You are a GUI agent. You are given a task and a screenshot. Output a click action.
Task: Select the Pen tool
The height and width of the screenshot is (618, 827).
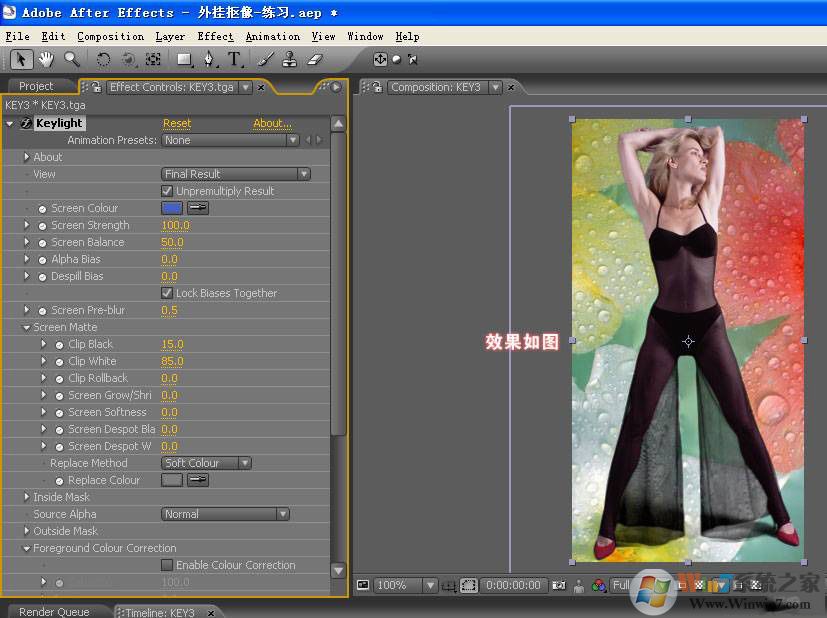coord(208,60)
